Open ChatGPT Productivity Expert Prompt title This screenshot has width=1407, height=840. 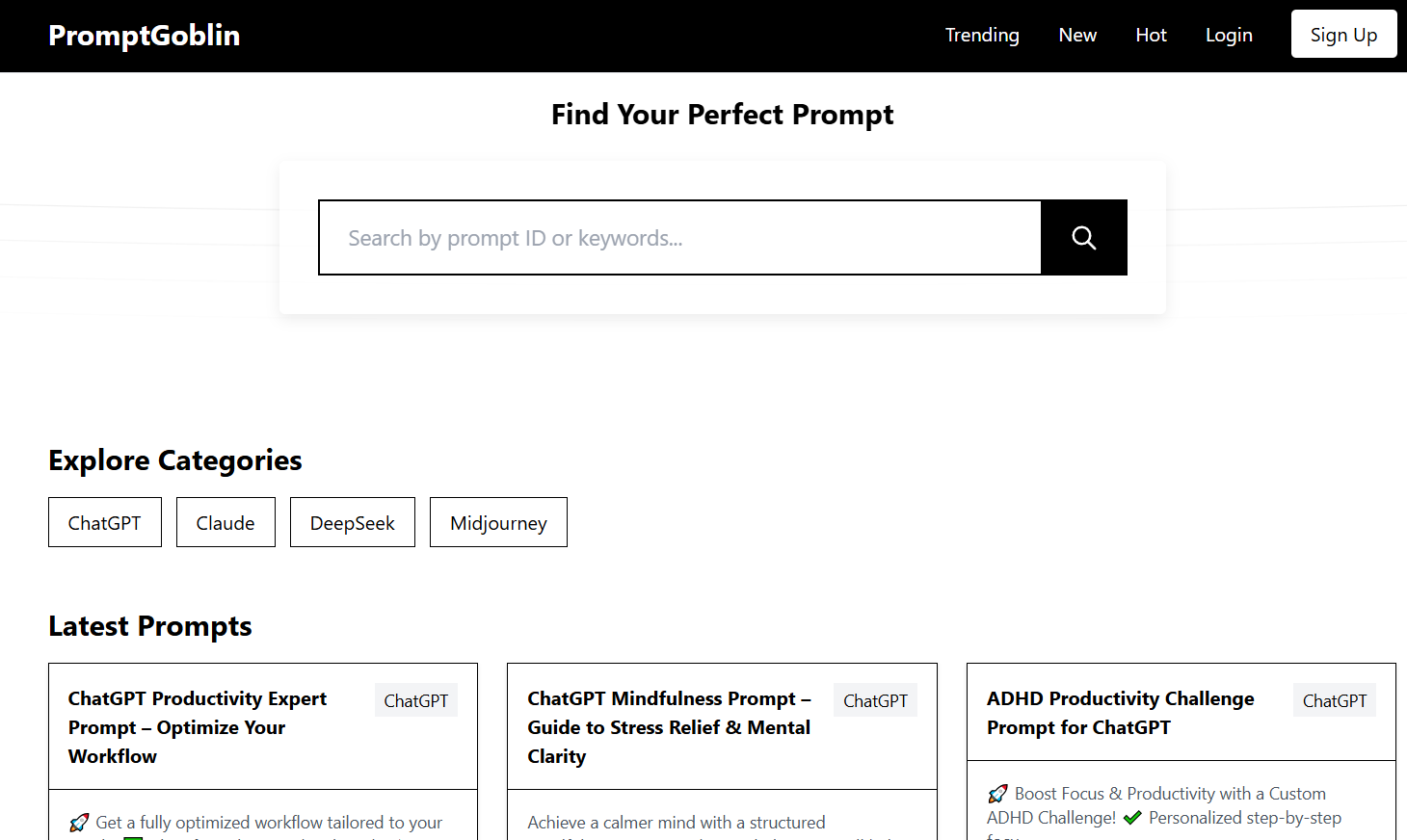pyautogui.click(x=198, y=727)
